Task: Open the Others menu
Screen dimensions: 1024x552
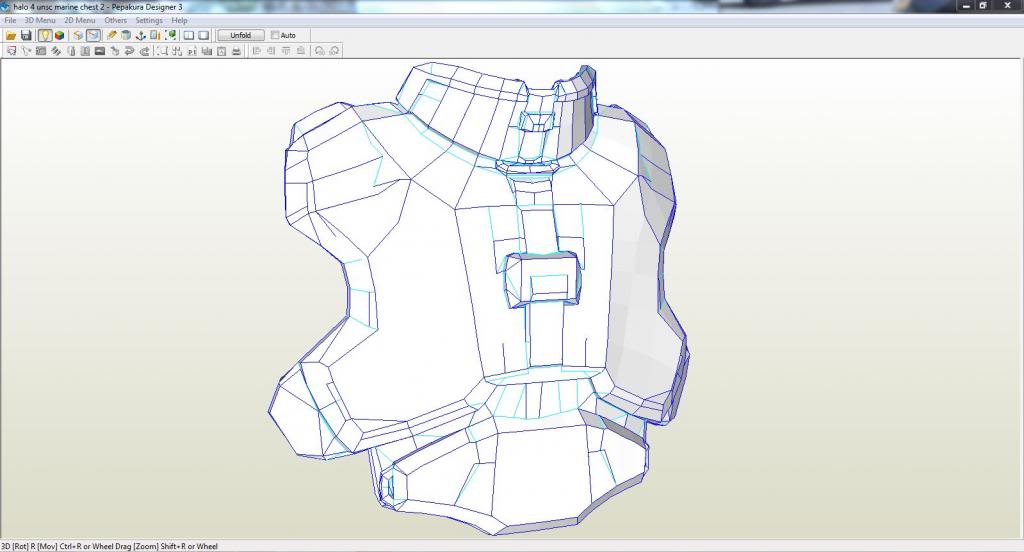Action: (116, 20)
